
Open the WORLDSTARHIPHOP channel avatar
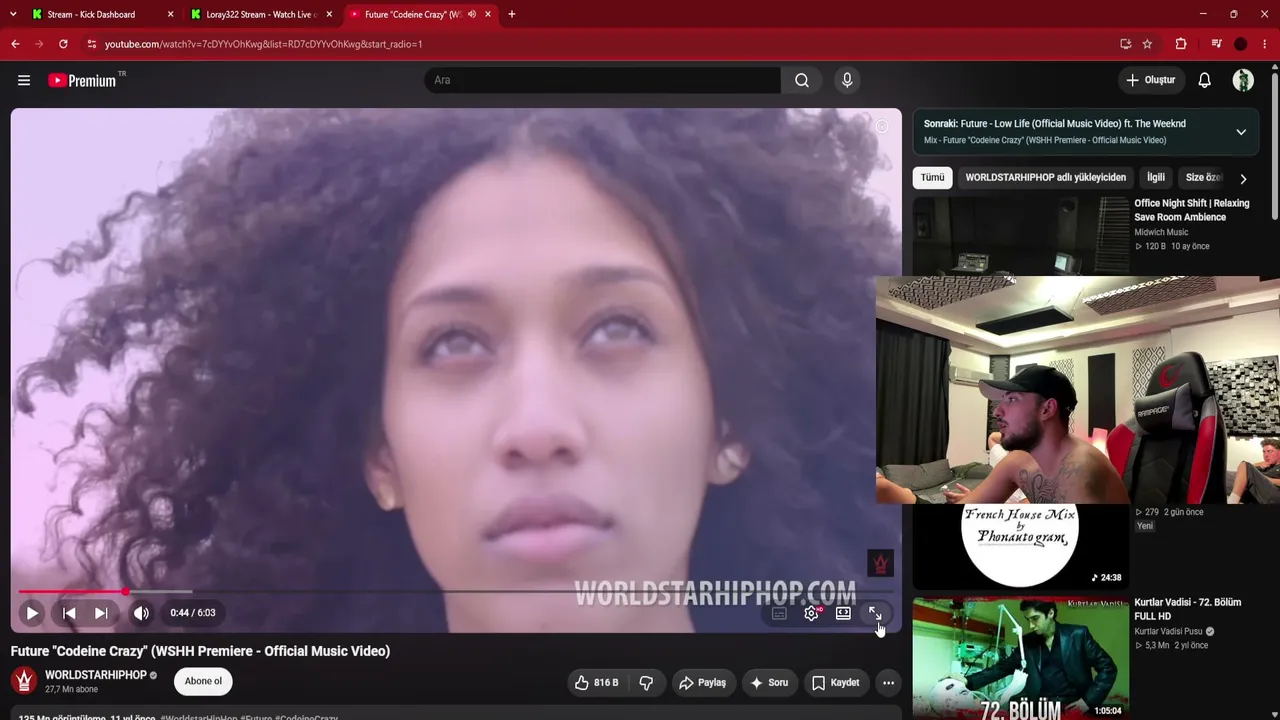[x=24, y=681]
